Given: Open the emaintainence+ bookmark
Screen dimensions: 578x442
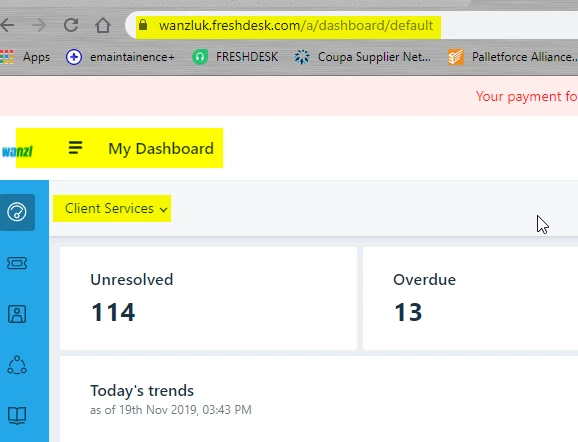Looking at the screenshot, I should coord(120,57).
